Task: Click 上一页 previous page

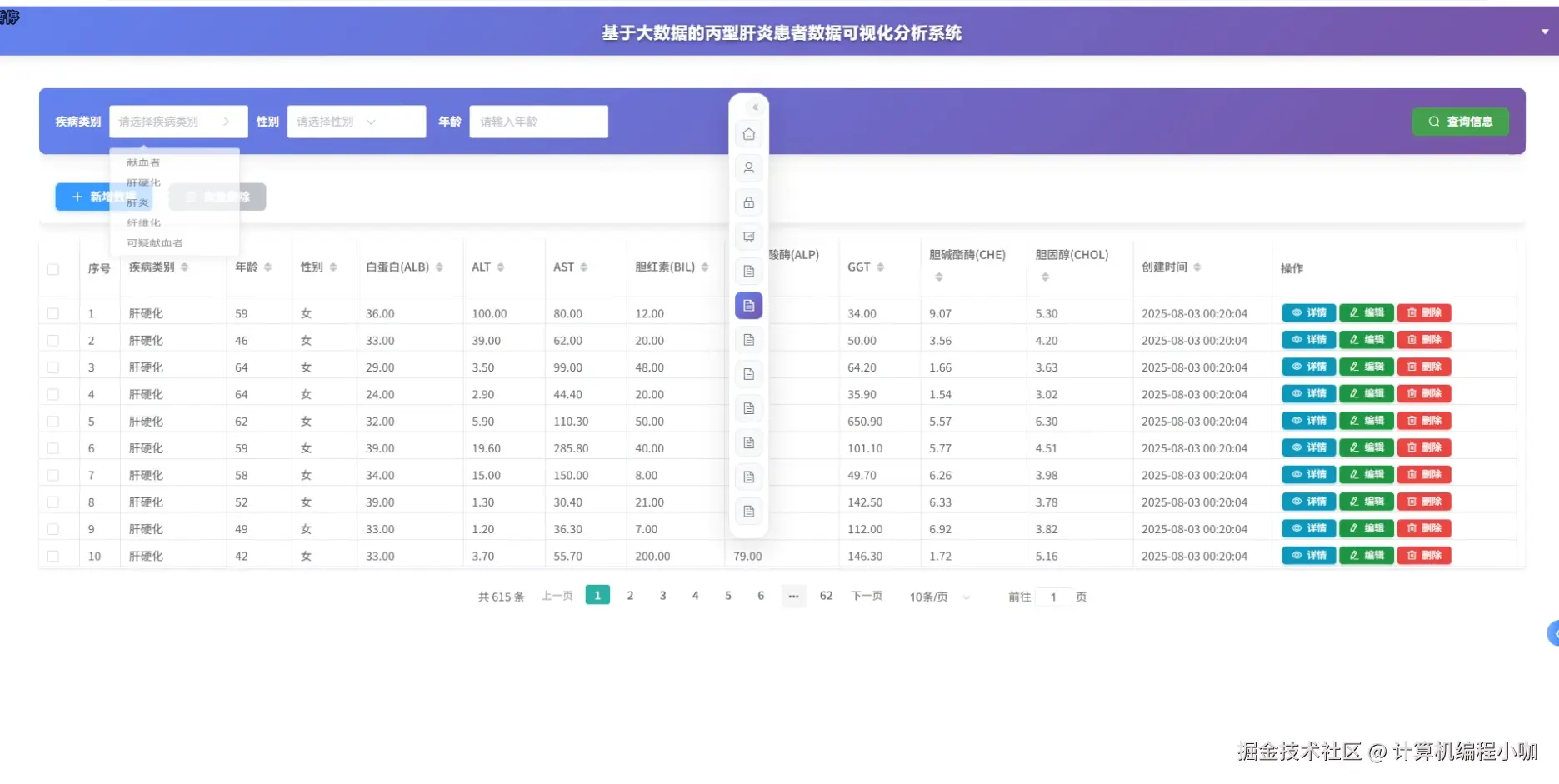Action: 557,596
